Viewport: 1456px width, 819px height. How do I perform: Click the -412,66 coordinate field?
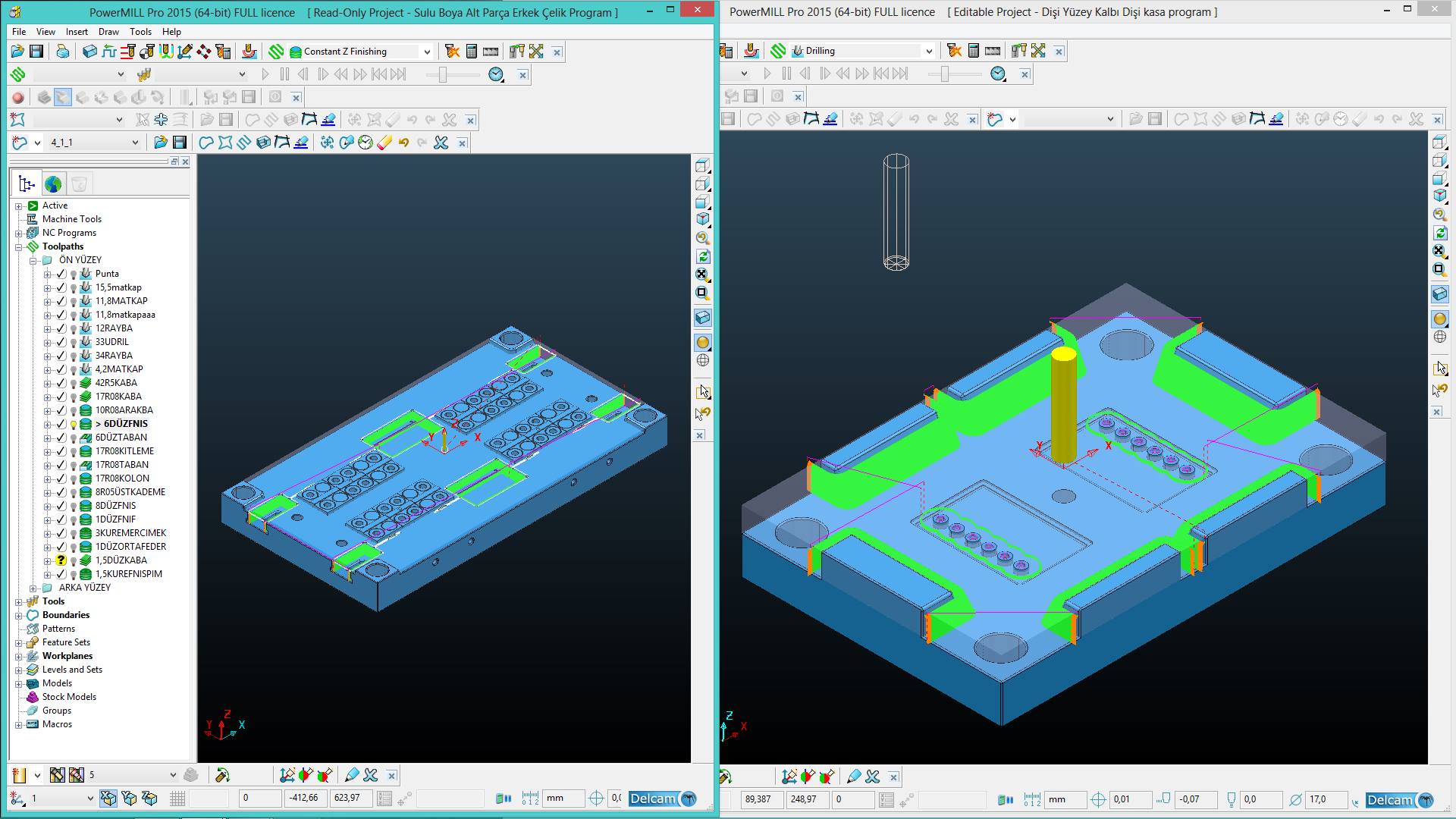click(x=306, y=798)
